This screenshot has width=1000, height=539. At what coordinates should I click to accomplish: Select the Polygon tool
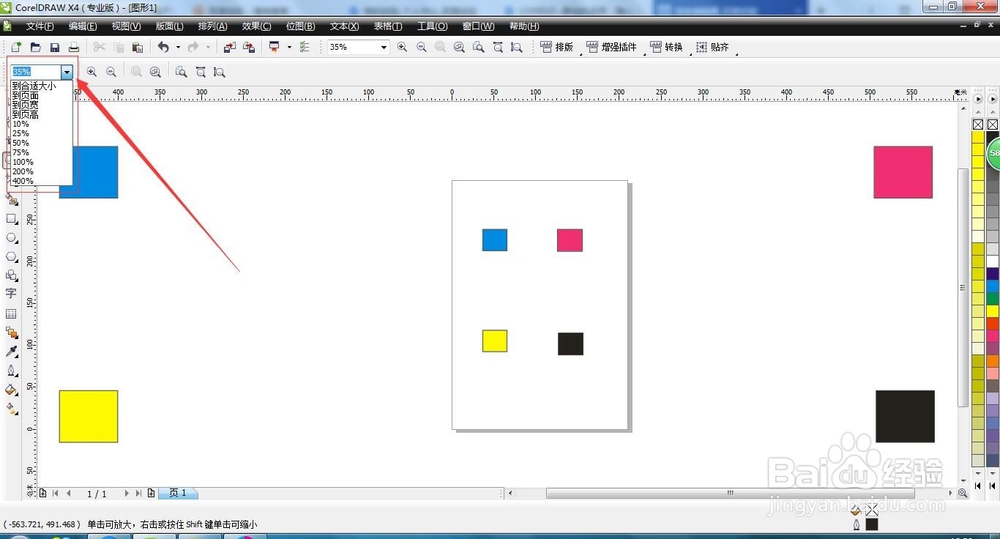click(x=11, y=256)
